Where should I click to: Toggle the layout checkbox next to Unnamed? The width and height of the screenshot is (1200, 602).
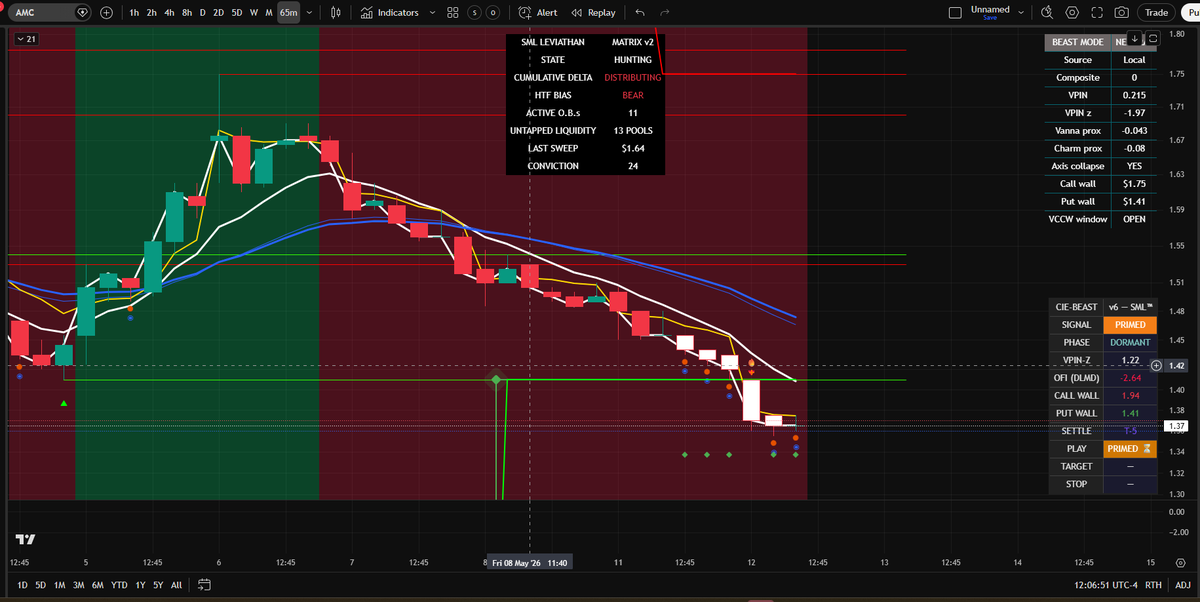point(954,13)
